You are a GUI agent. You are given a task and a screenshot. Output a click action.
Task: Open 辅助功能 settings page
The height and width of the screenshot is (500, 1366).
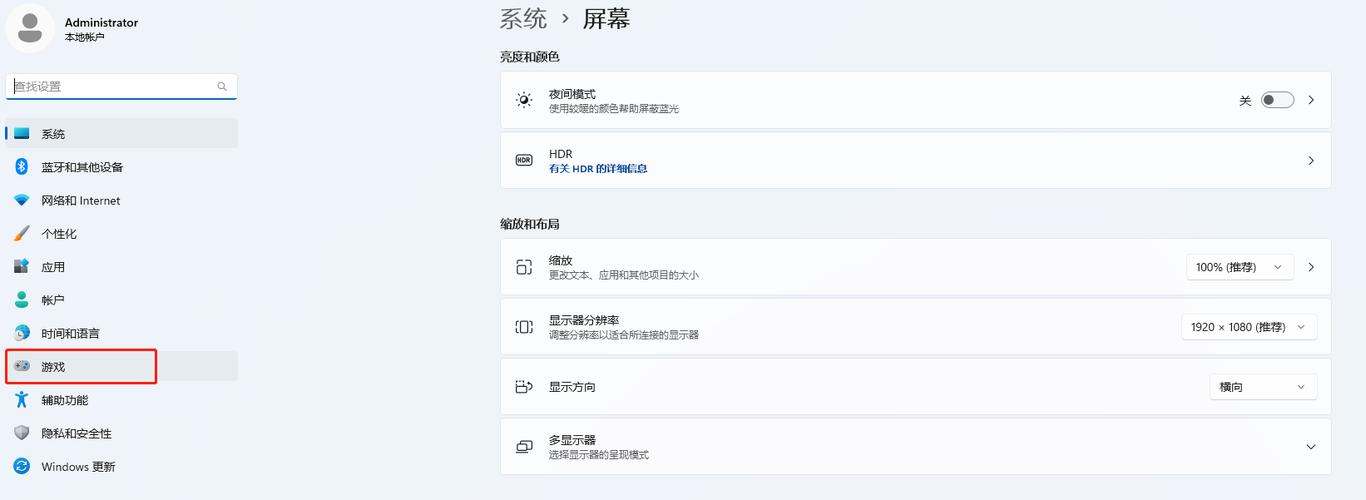[122, 400]
